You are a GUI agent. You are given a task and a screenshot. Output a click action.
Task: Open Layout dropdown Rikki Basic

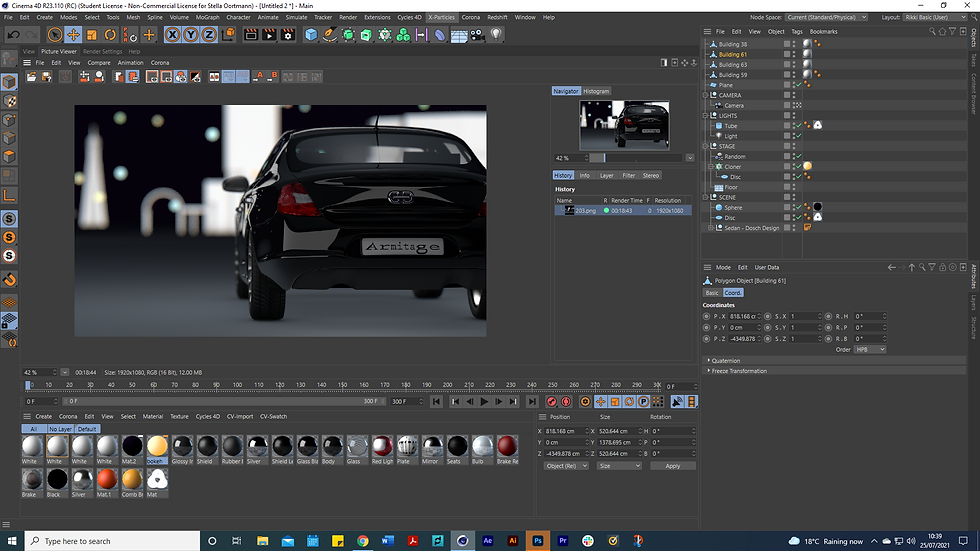[x=936, y=17]
